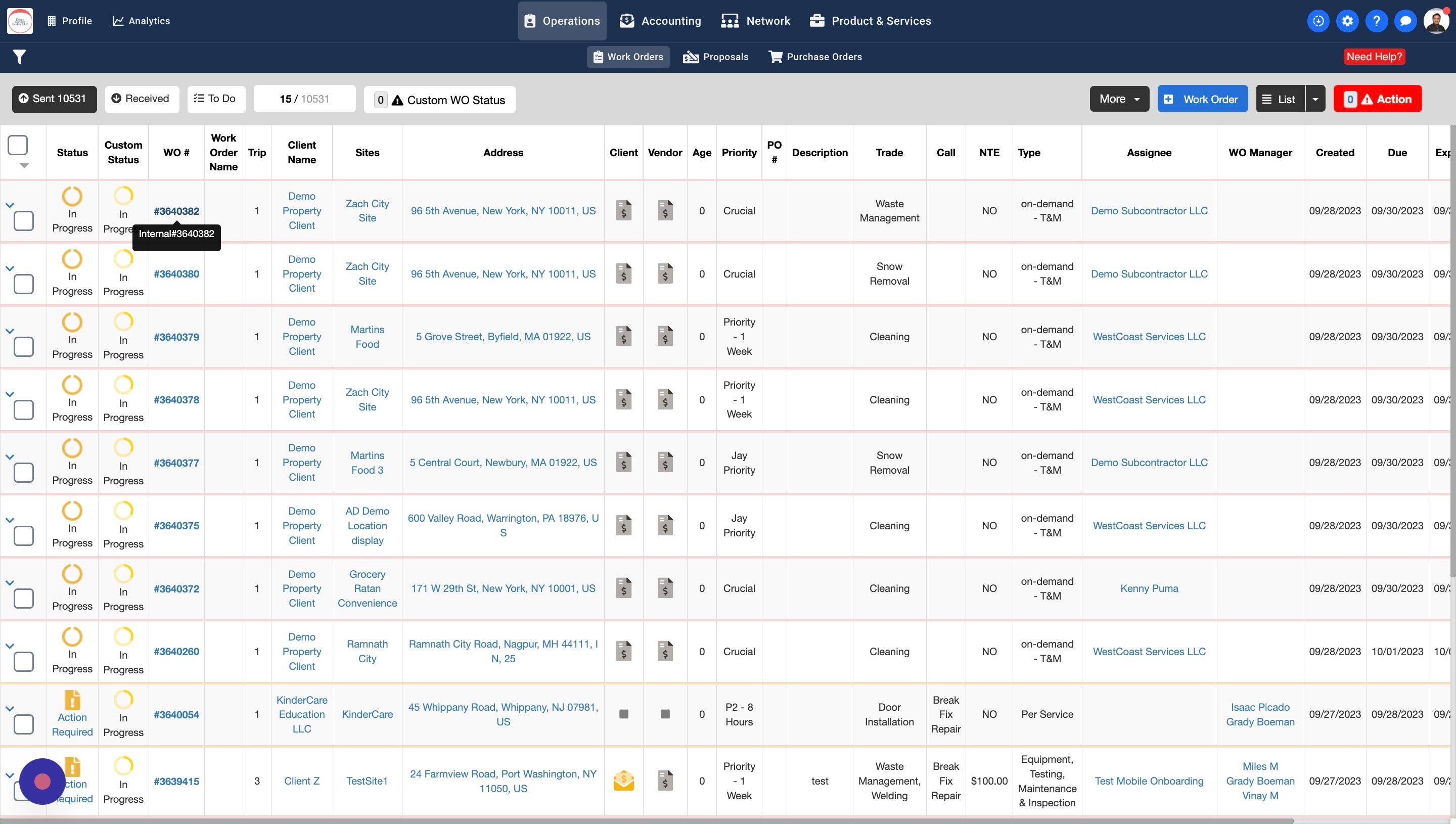Click vendor invoice icon for WO #3640379
The height and width of the screenshot is (824, 1456).
[665, 337]
